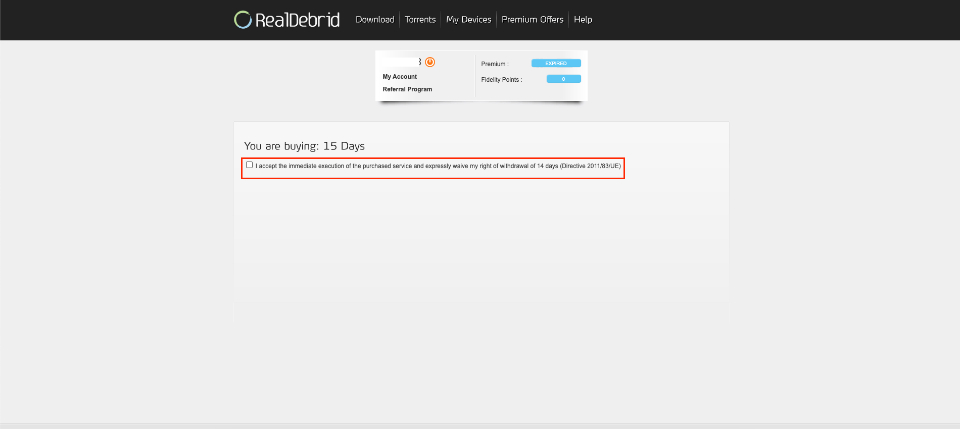Open the Premium Offers page
Screen dimensions: 960x429
tap(532, 20)
